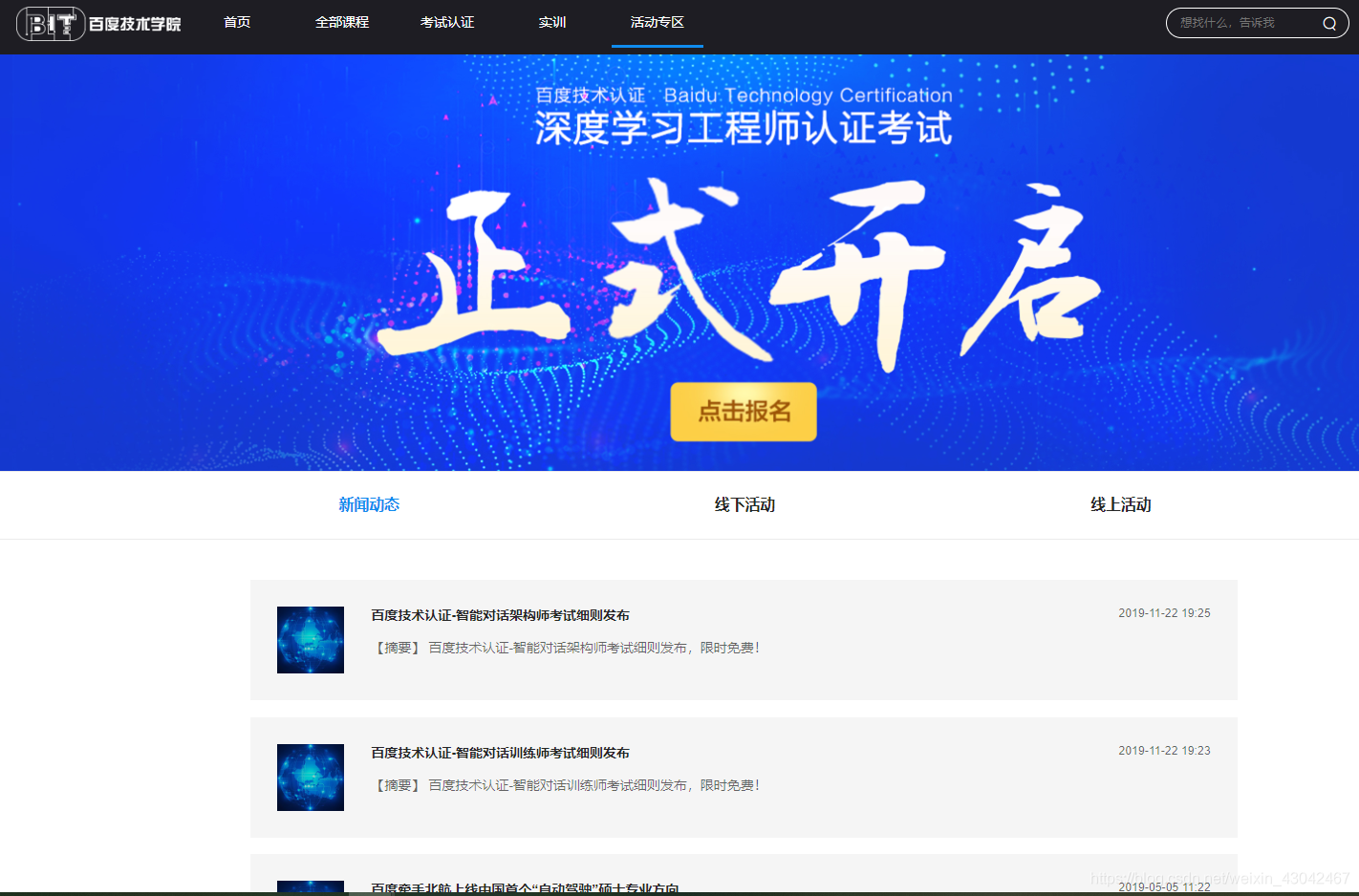The image size is (1359, 896).
Task: Open 百度技术认证-智能对话架构师考试细则发布 headline
Action: point(500,615)
